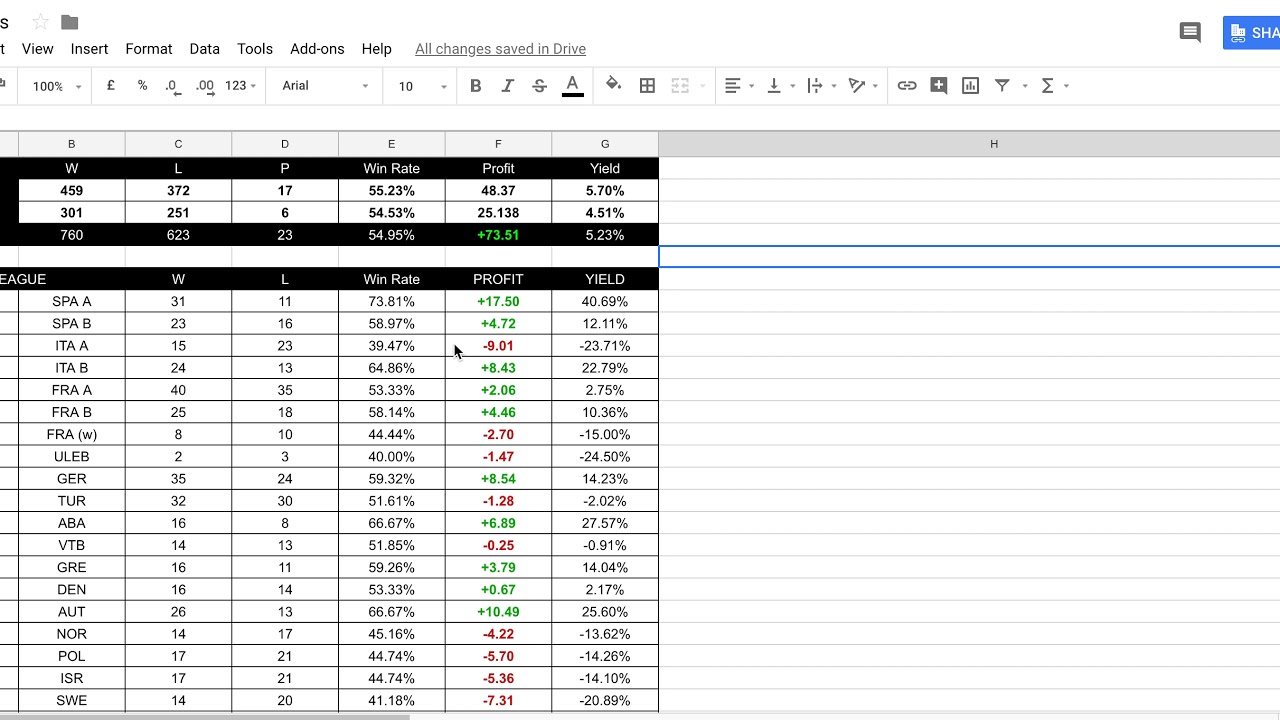Open the Help menu
Viewport: 1280px width, 720px height.
(x=376, y=48)
